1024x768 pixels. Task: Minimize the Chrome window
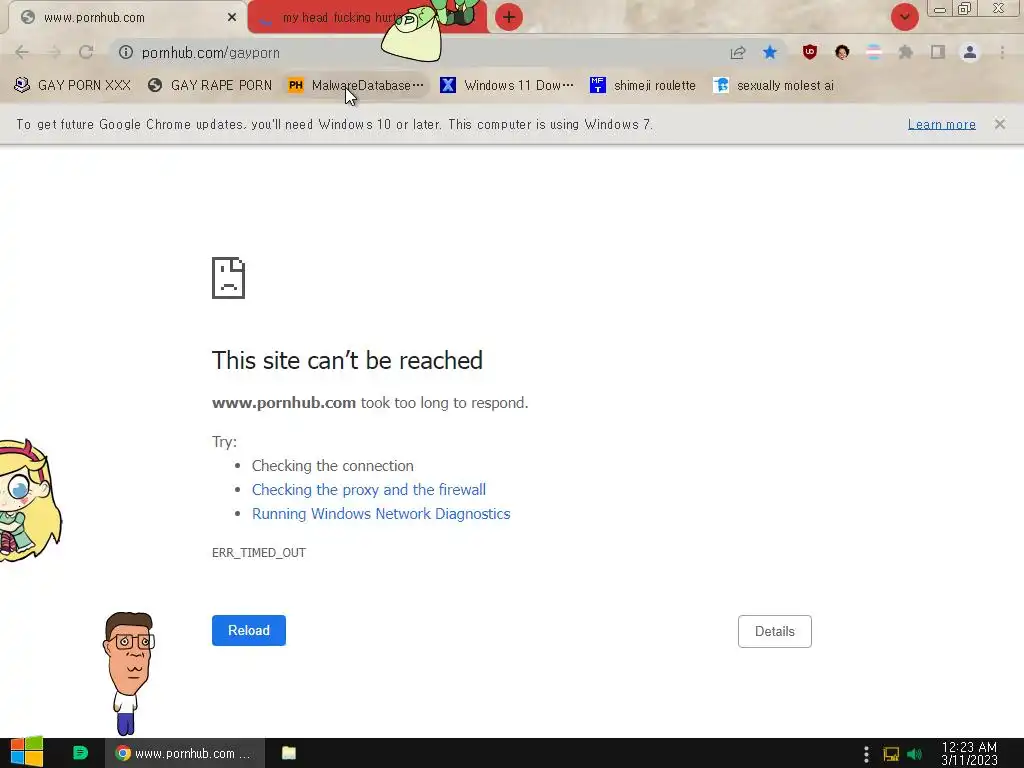940,9
